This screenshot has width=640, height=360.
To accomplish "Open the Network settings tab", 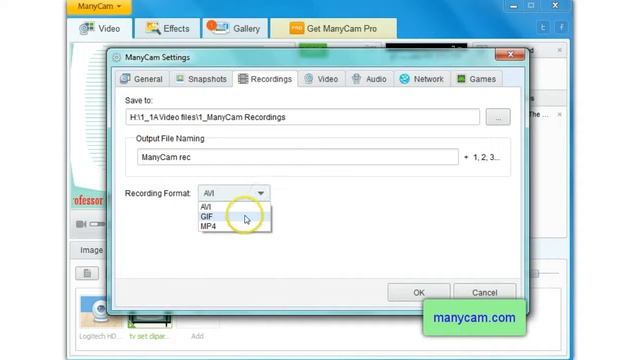I will point(422,79).
